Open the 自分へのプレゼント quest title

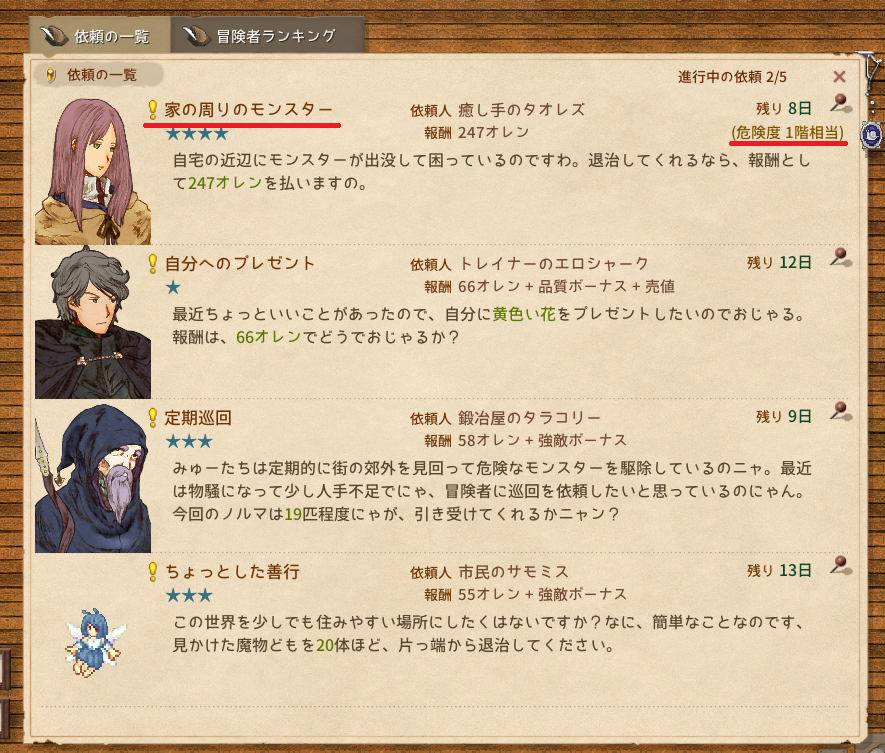pyautogui.click(x=239, y=264)
